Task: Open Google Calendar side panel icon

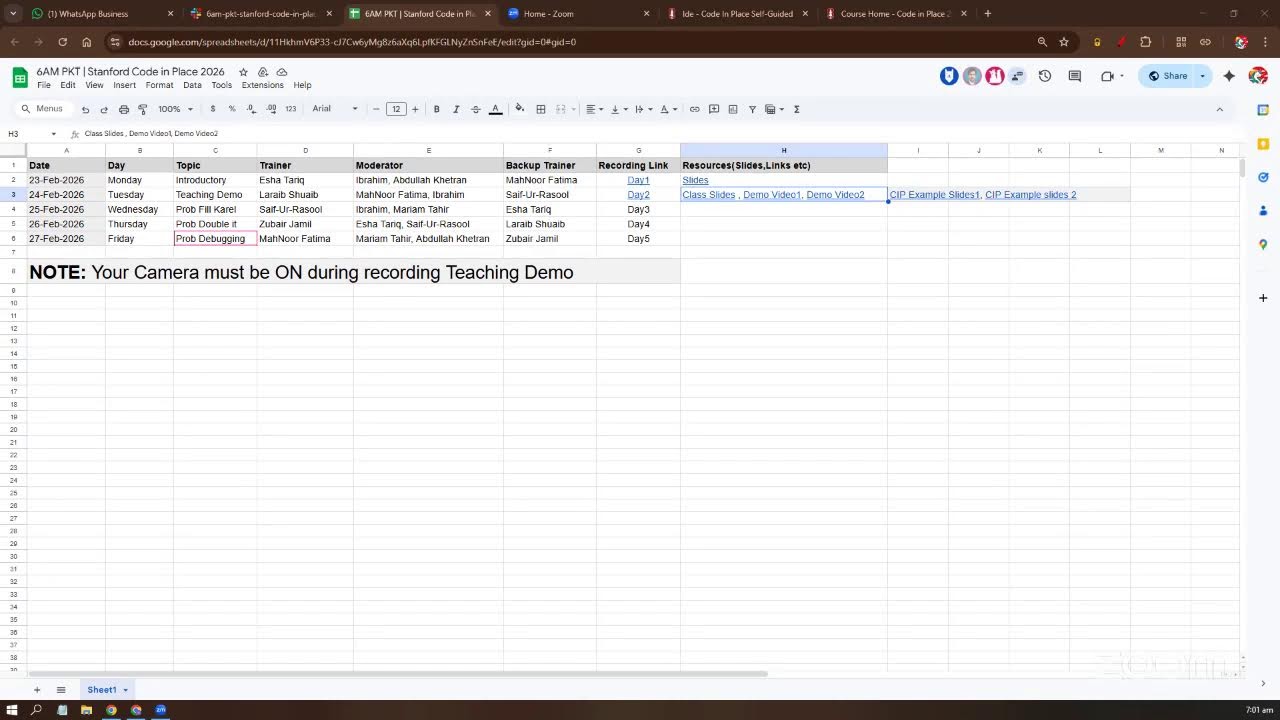Action: (1263, 110)
